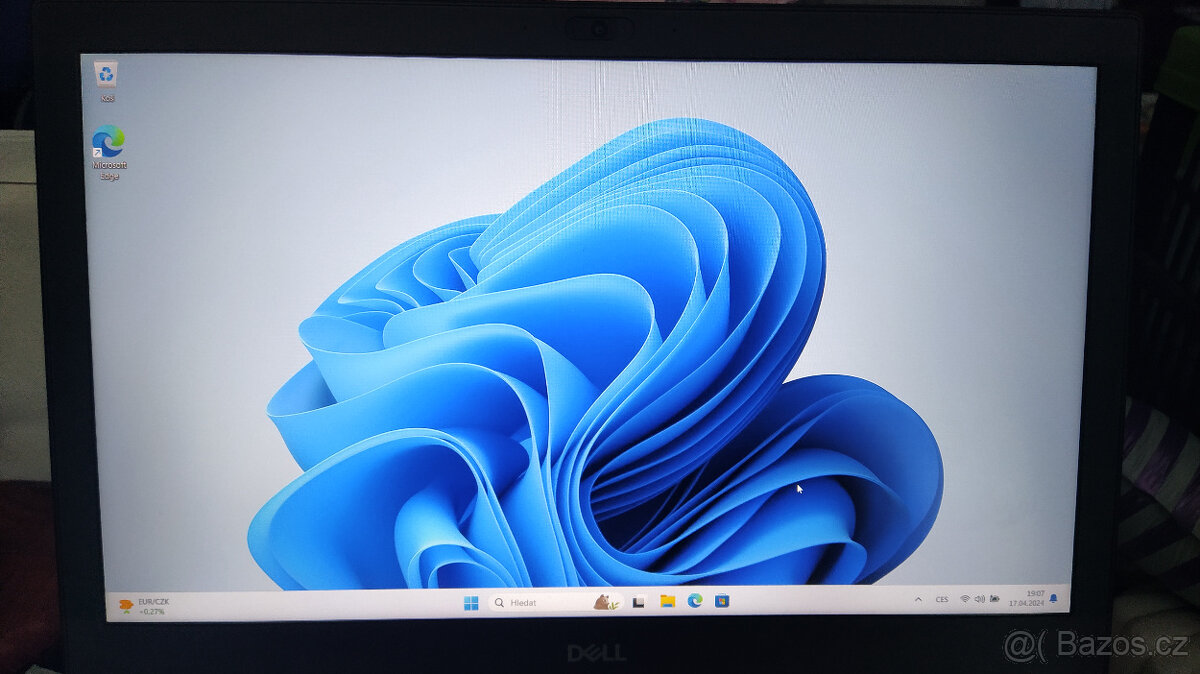
Task: Expand the hidden tray icons chevron
Action: [x=918, y=599]
